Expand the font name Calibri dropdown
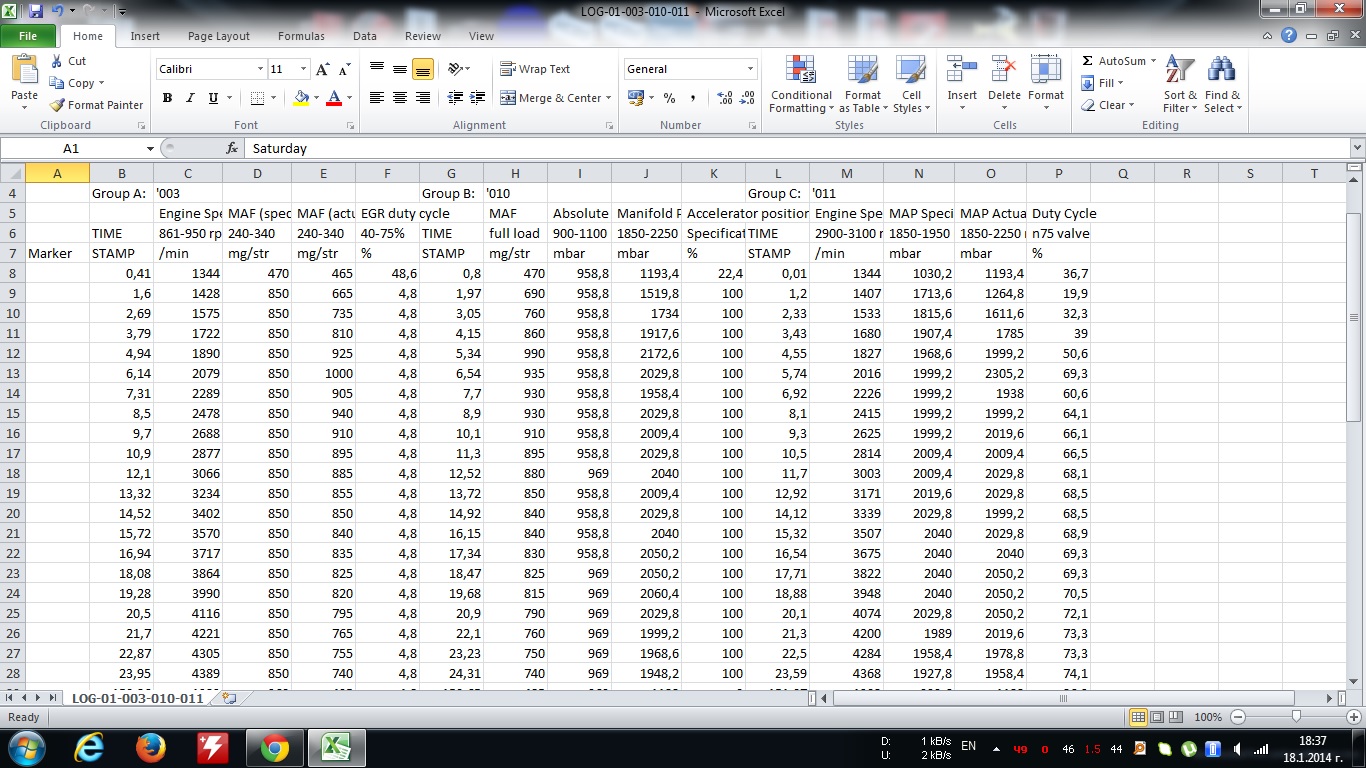Screen dimensions: 1366x768 [x=260, y=69]
